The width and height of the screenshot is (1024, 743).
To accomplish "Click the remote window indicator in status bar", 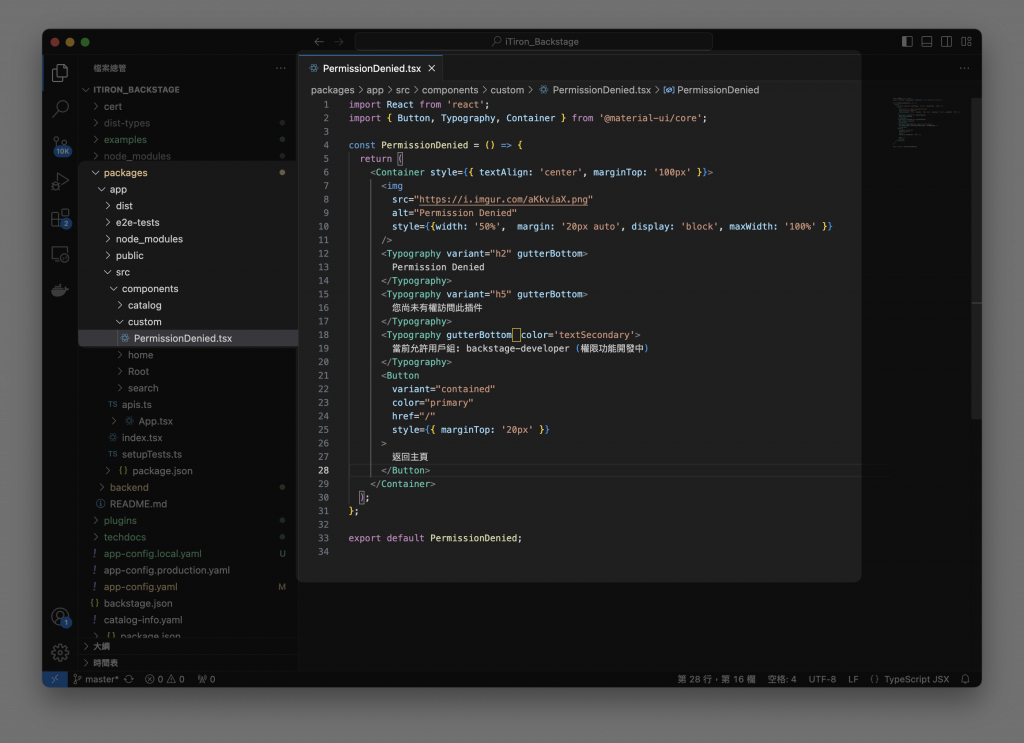I will (x=55, y=679).
